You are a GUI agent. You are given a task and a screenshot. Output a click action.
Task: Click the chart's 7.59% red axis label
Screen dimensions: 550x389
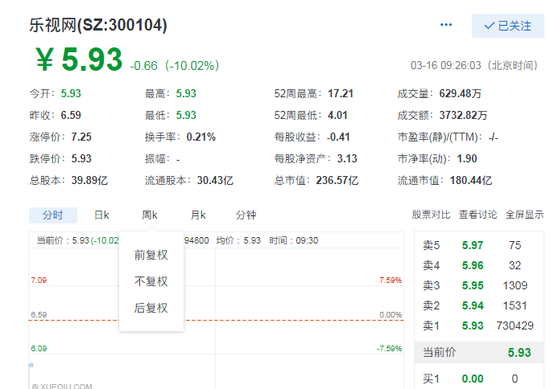[390, 280]
